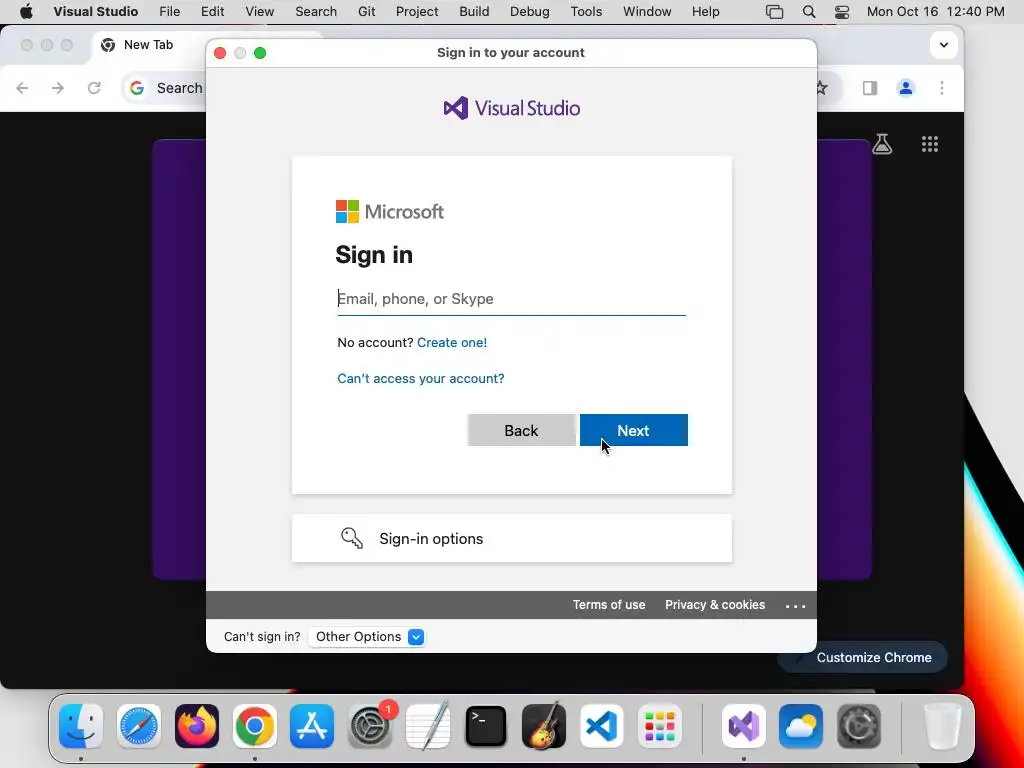Viewport: 1024px width, 768px height.
Task: Launch Terminal from the Dock
Action: tap(485, 726)
